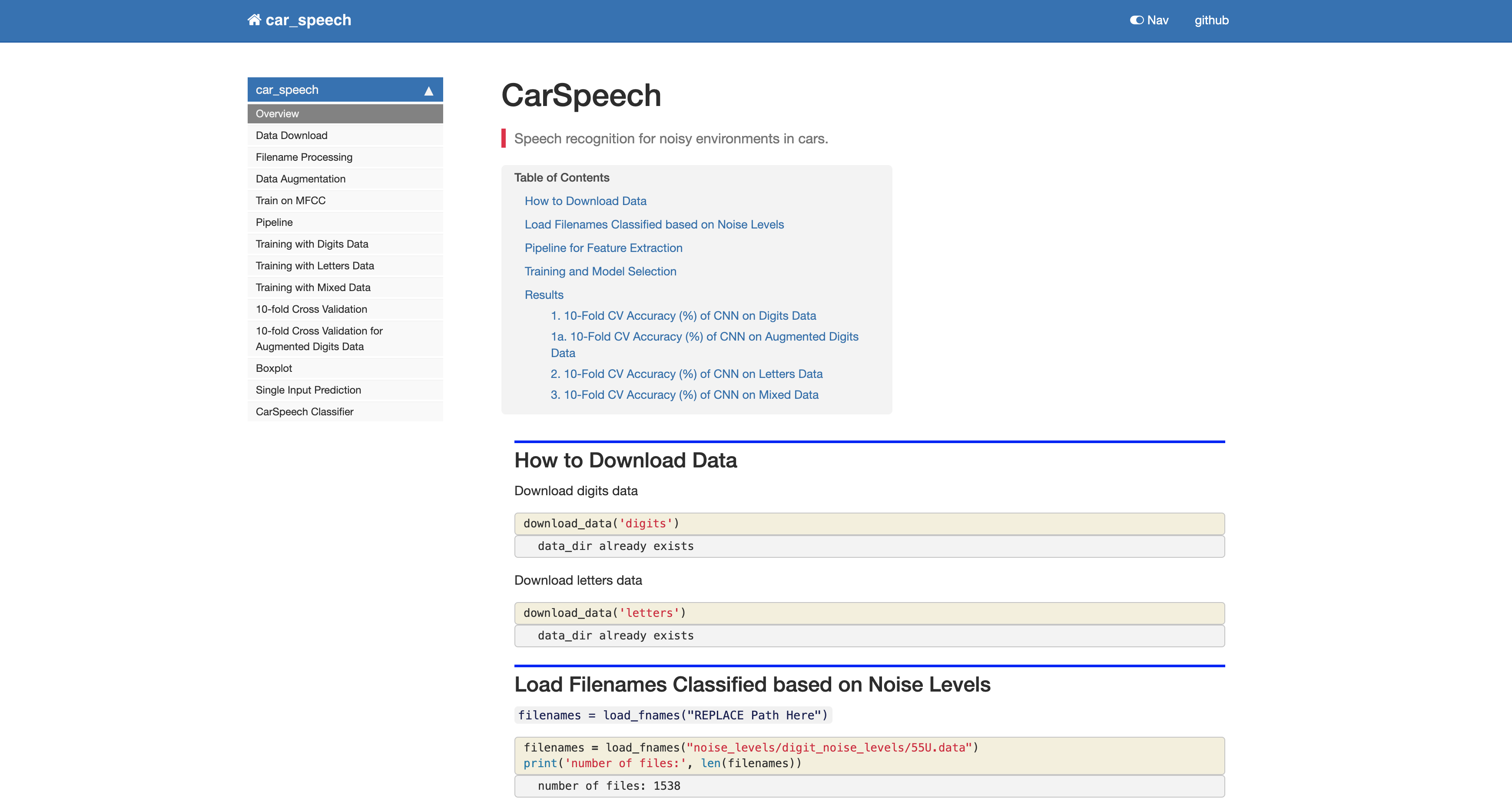1512x808 pixels.
Task: Open Data Augmentation sidebar entry
Action: (x=300, y=179)
